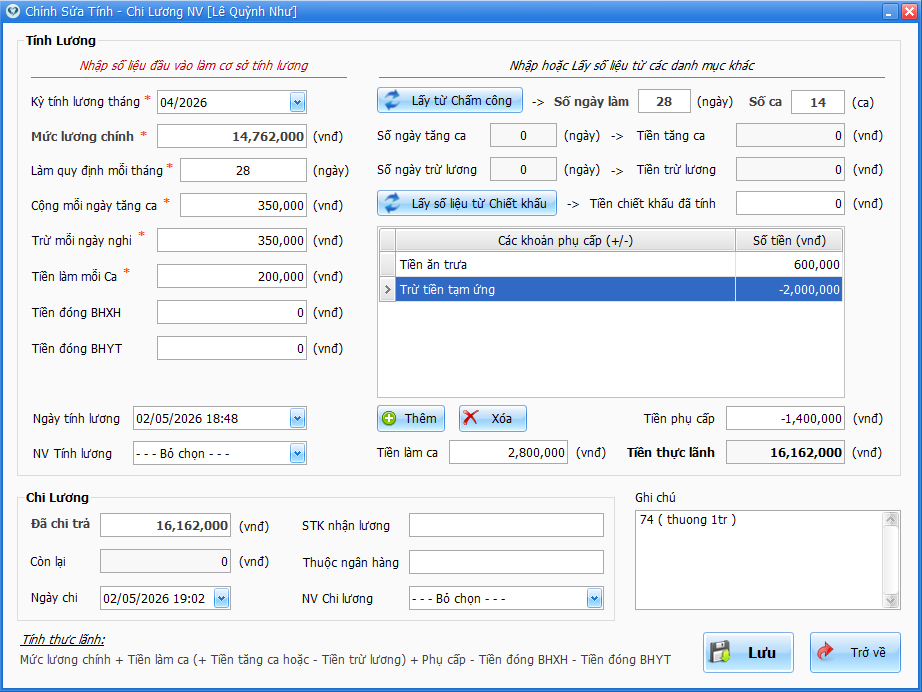
Task: Click the row selector arrow of "Trừ tiền tạm ứng"
Action: coord(387,289)
